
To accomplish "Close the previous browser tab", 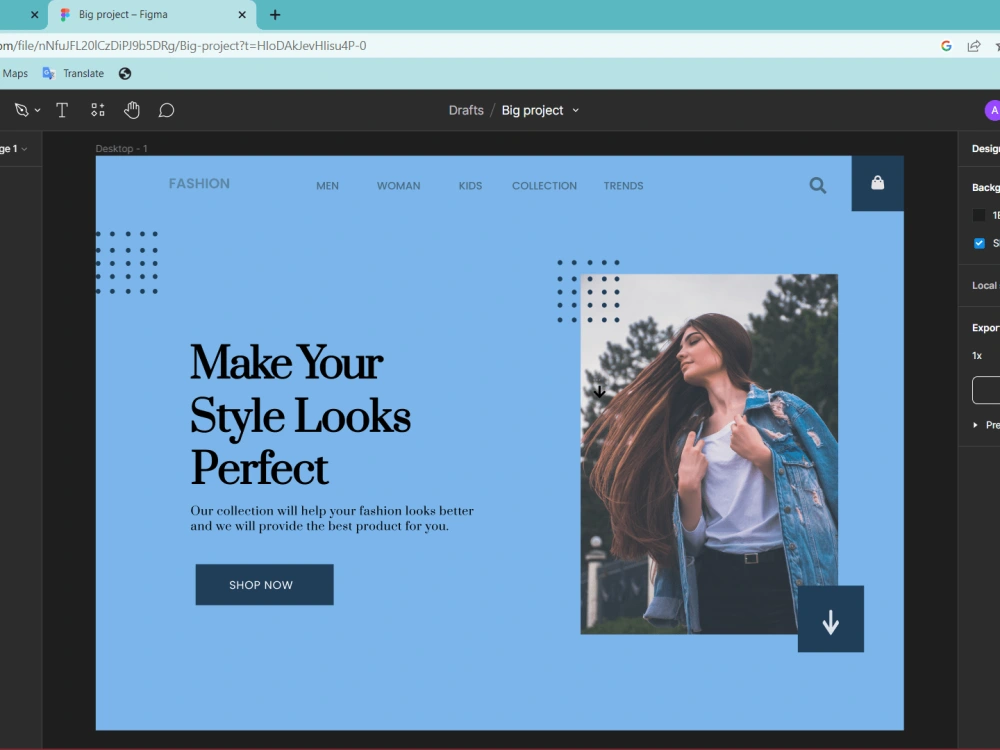I will tap(34, 15).
